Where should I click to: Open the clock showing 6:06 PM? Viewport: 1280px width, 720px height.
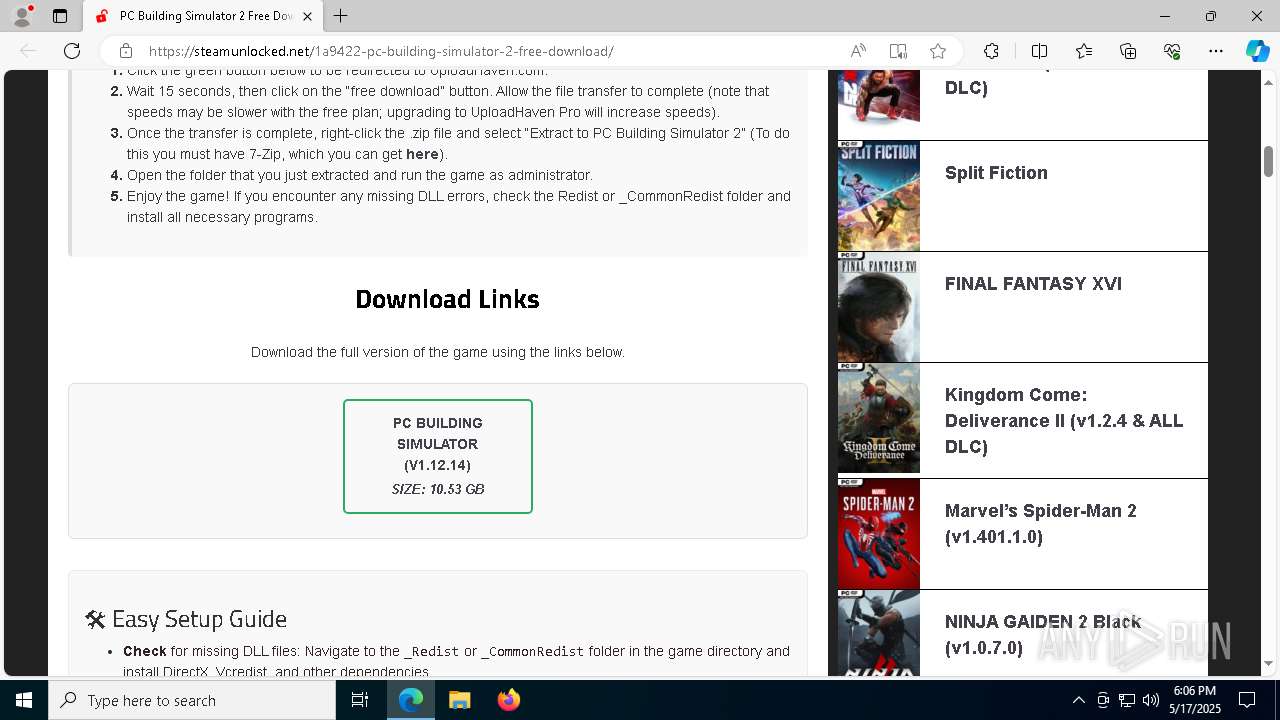tap(1195, 700)
